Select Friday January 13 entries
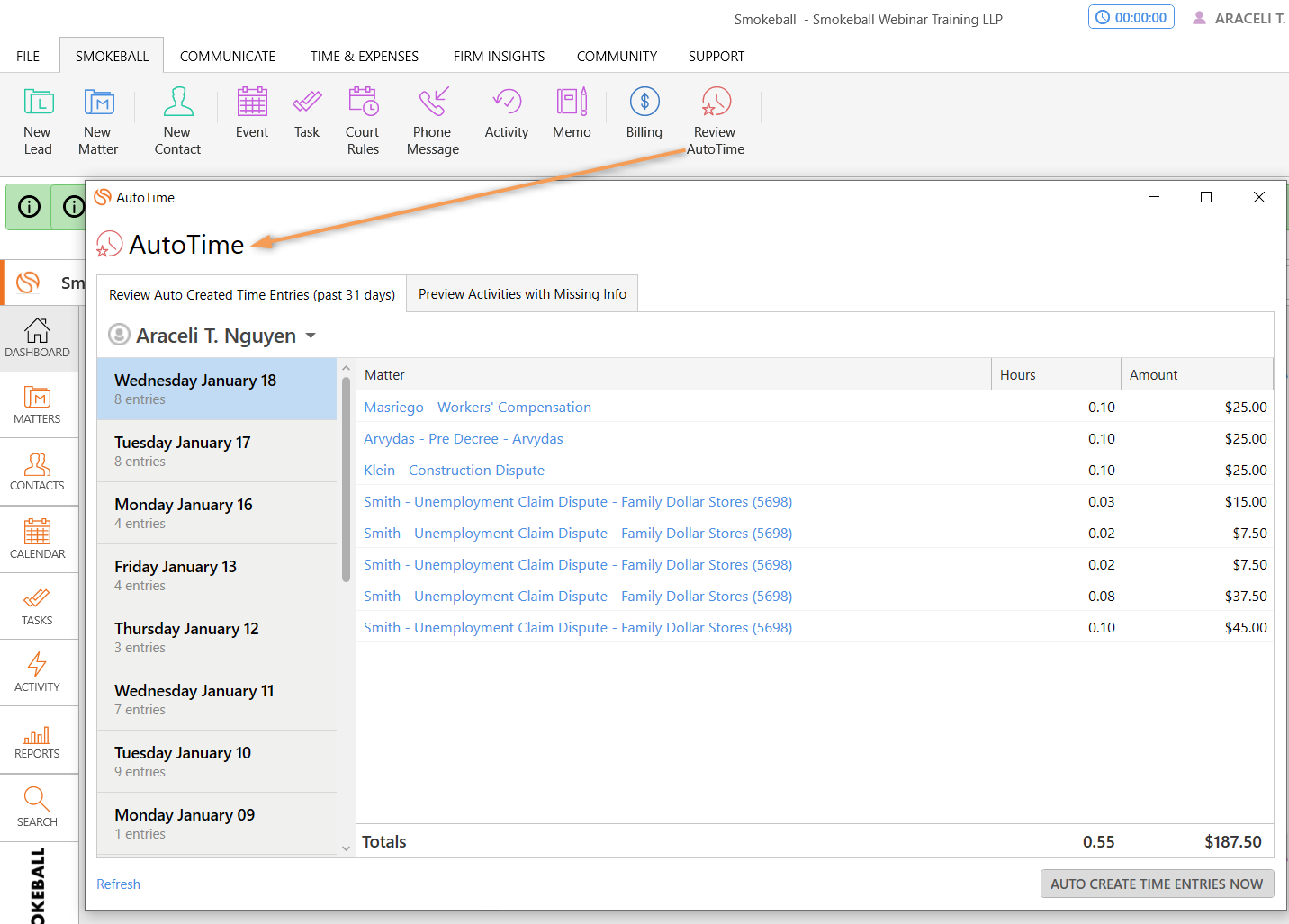Viewport: 1289px width, 924px height. click(x=217, y=575)
